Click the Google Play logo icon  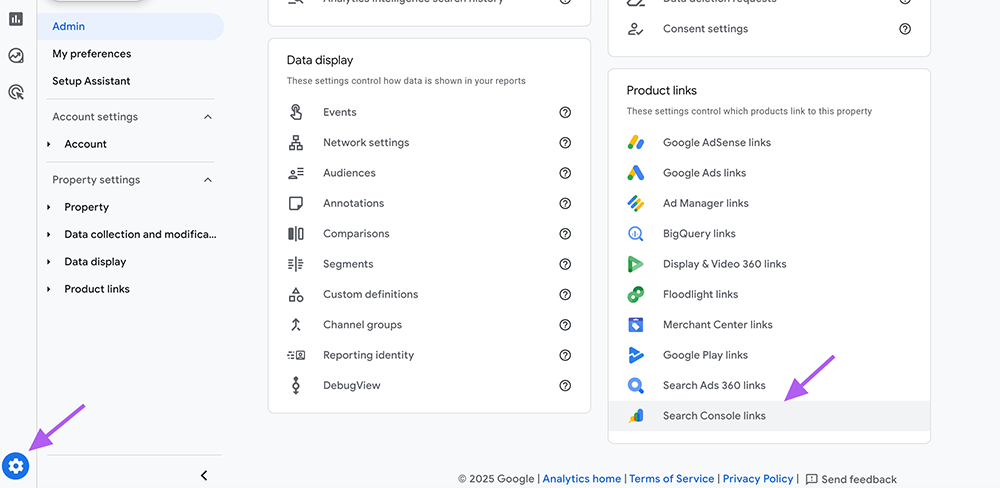pyautogui.click(x=636, y=355)
